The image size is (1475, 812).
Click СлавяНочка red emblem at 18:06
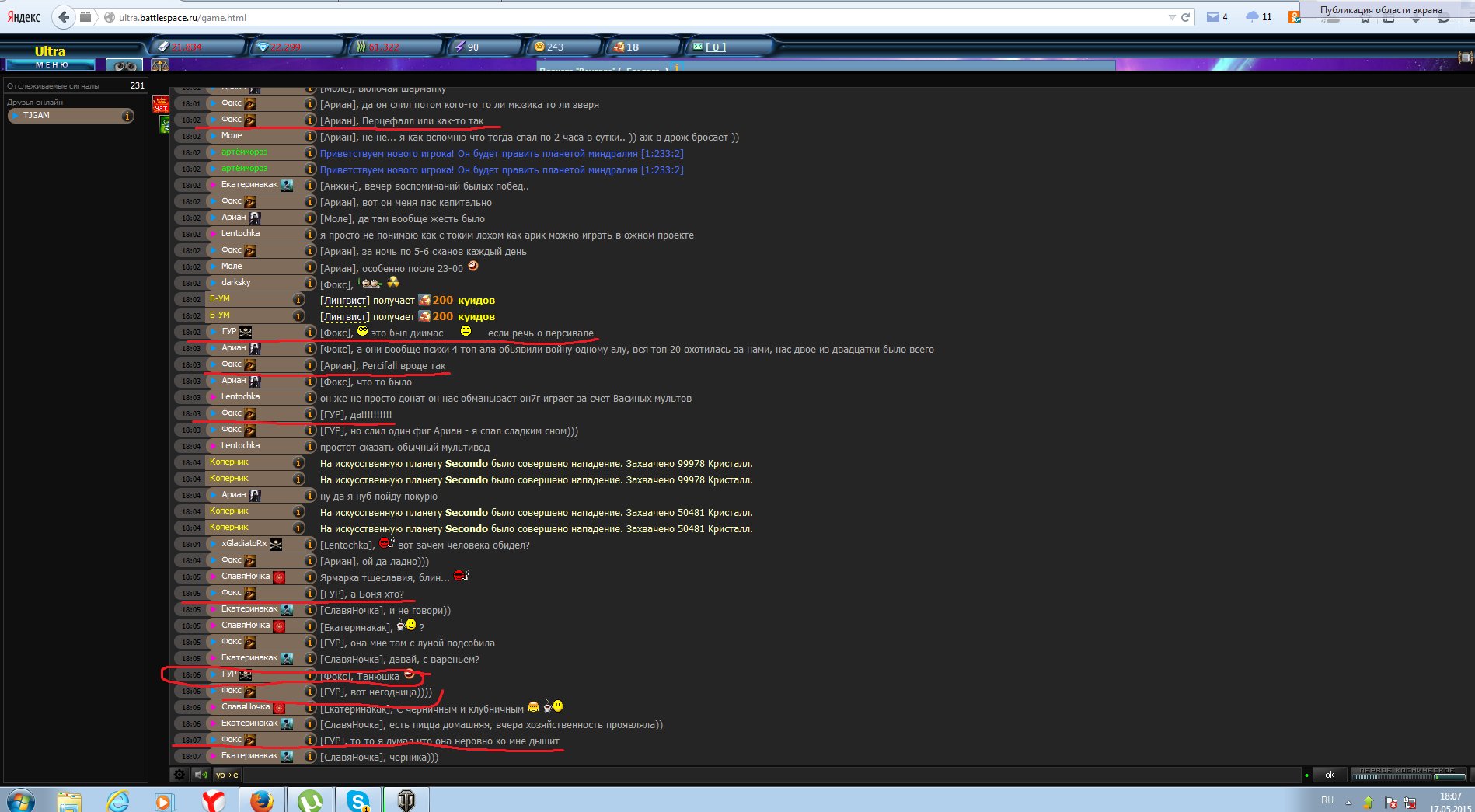tap(279, 708)
